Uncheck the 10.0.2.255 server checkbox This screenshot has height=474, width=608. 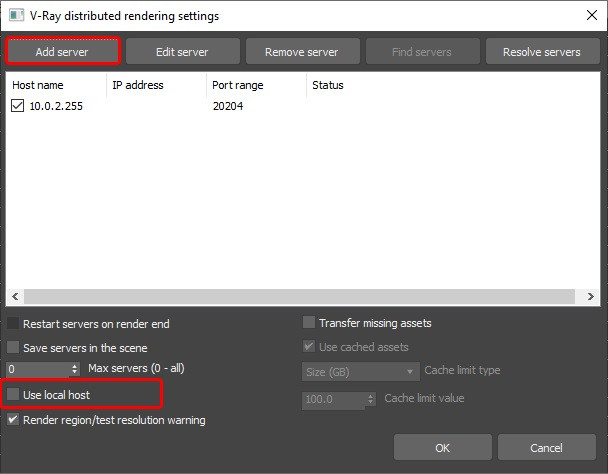[17, 106]
